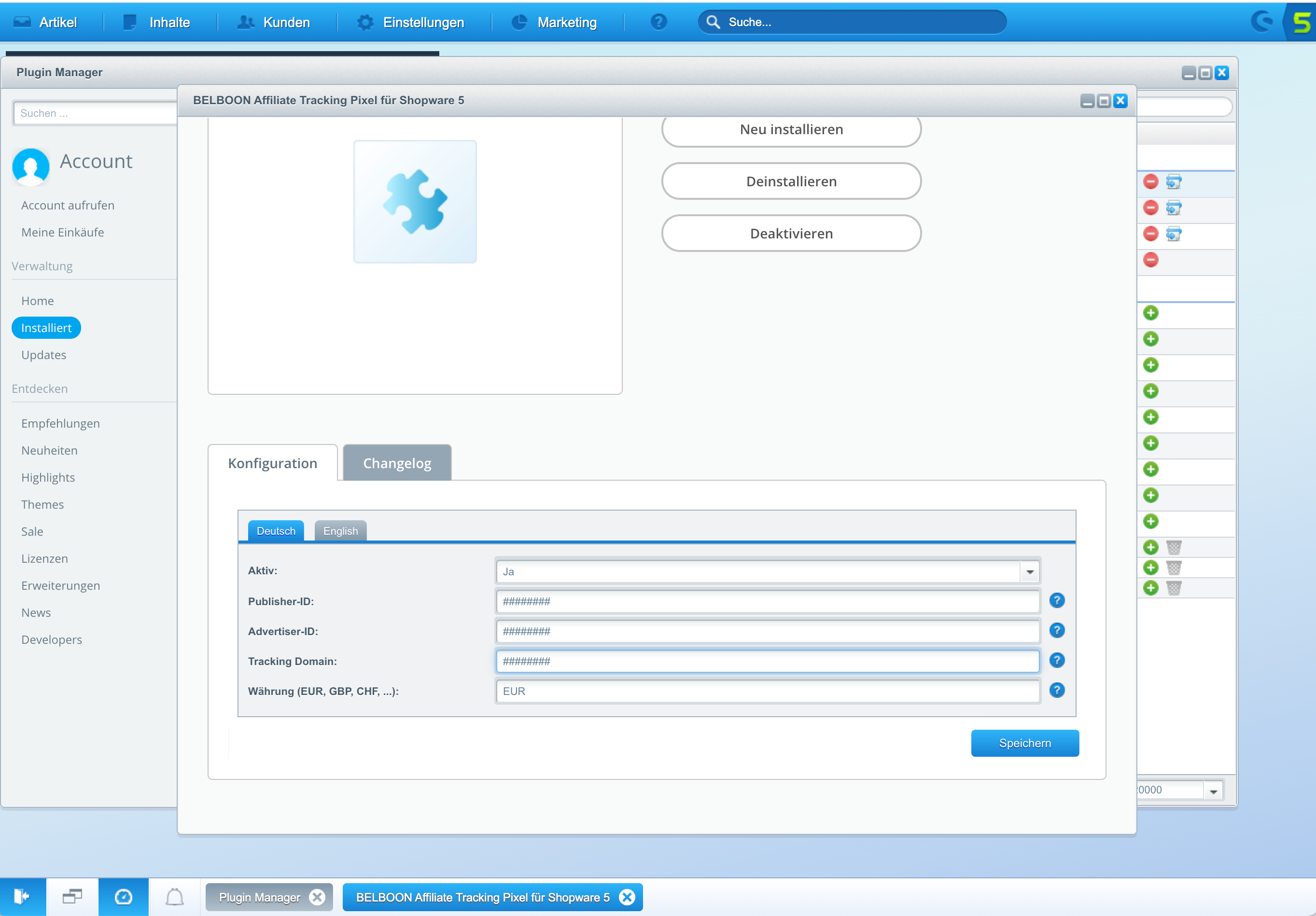The height and width of the screenshot is (916, 1316).
Task: Open Meine Einkäufe in sidebar
Action: coord(62,232)
